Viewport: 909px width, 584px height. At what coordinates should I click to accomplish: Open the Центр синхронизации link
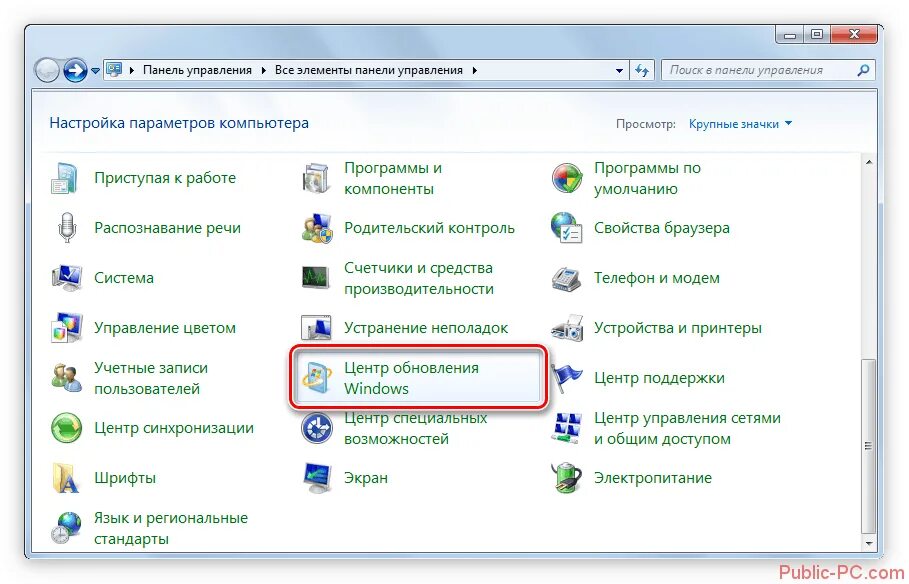(174, 428)
